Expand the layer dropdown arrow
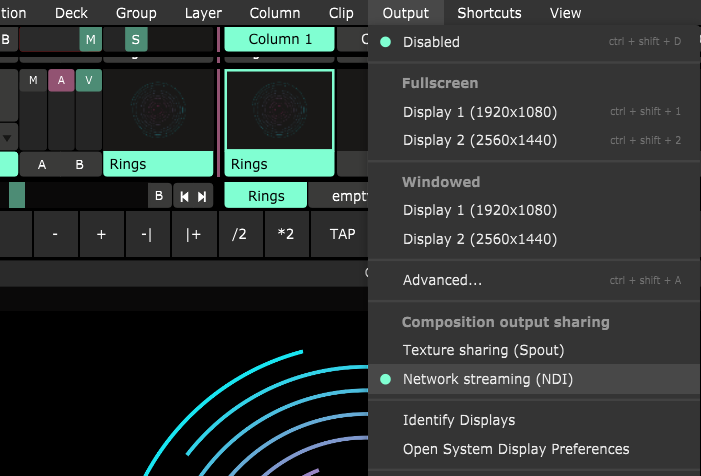This screenshot has height=476, width=701. click(8, 138)
